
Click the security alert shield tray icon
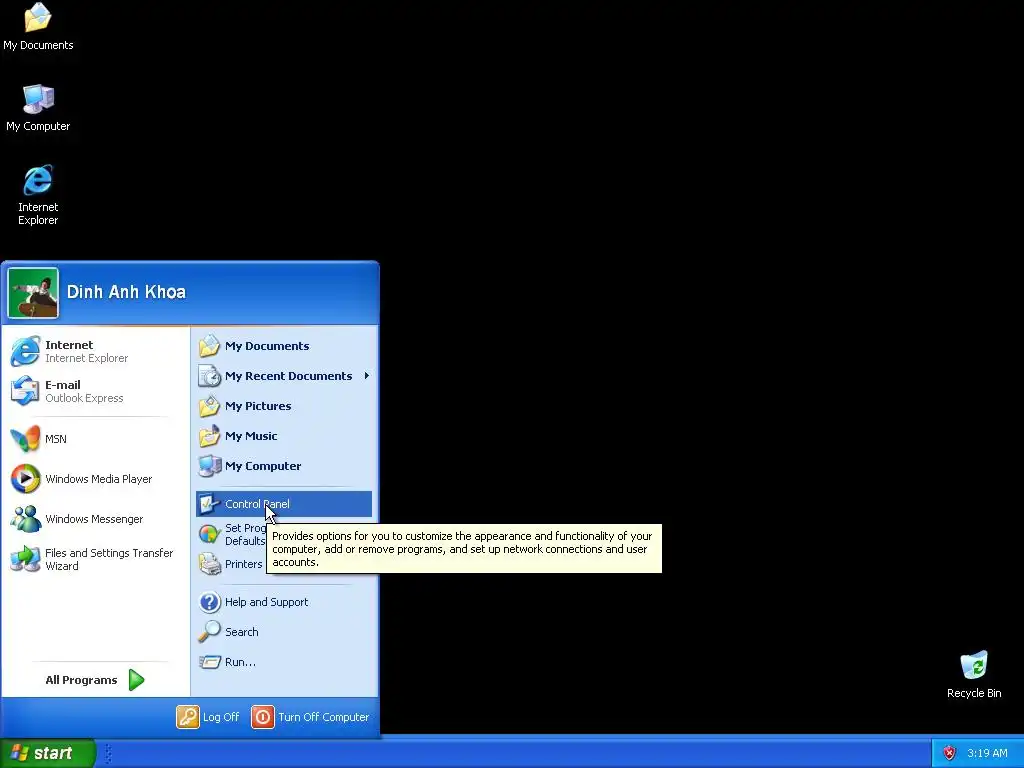950,753
